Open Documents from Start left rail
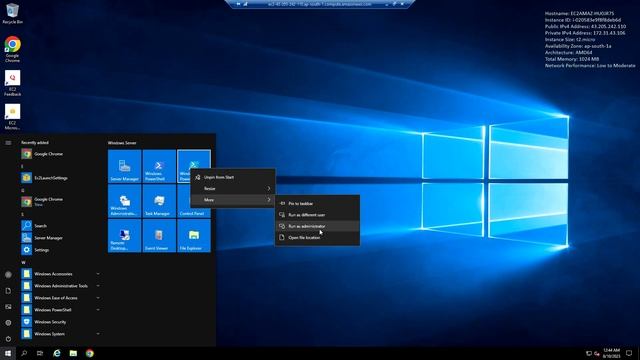The height and width of the screenshot is (360, 640). (8, 291)
